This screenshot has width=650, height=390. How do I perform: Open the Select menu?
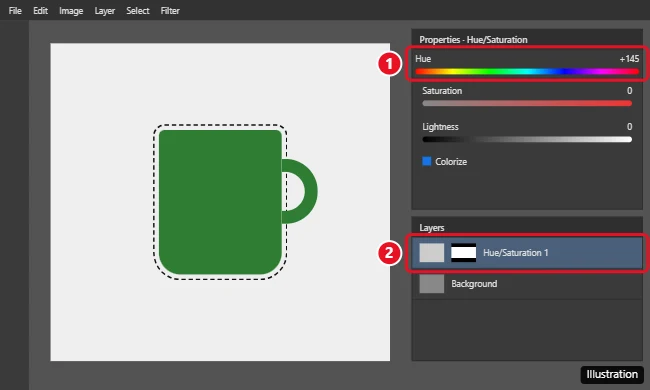pyautogui.click(x=138, y=11)
